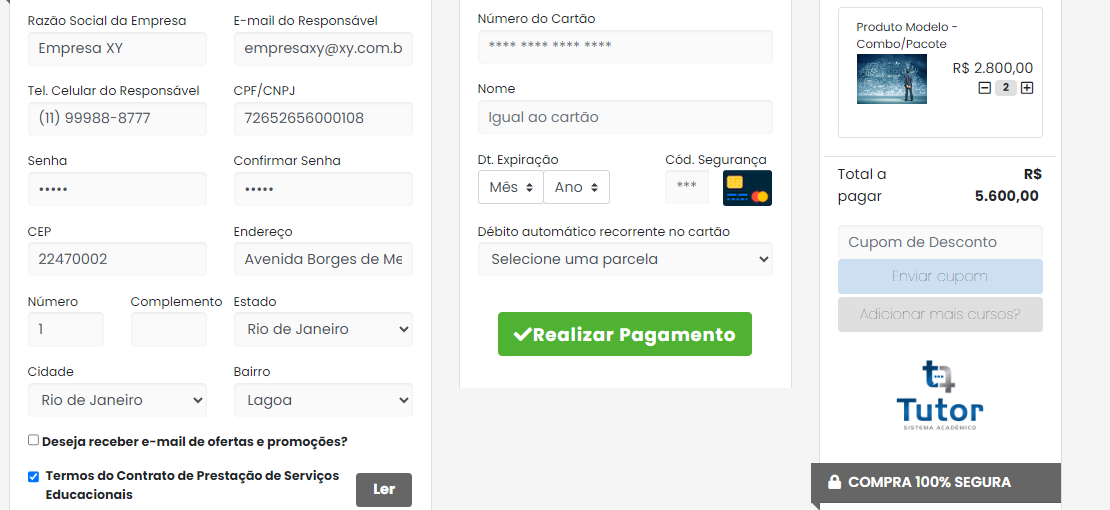The height and width of the screenshot is (510, 1110).
Task: Expand the Selecione uma parcela dropdown
Action: [x=625, y=259]
